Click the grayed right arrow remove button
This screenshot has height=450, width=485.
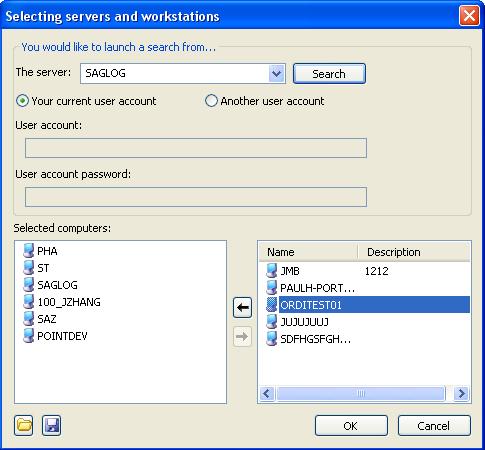pyautogui.click(x=242, y=337)
